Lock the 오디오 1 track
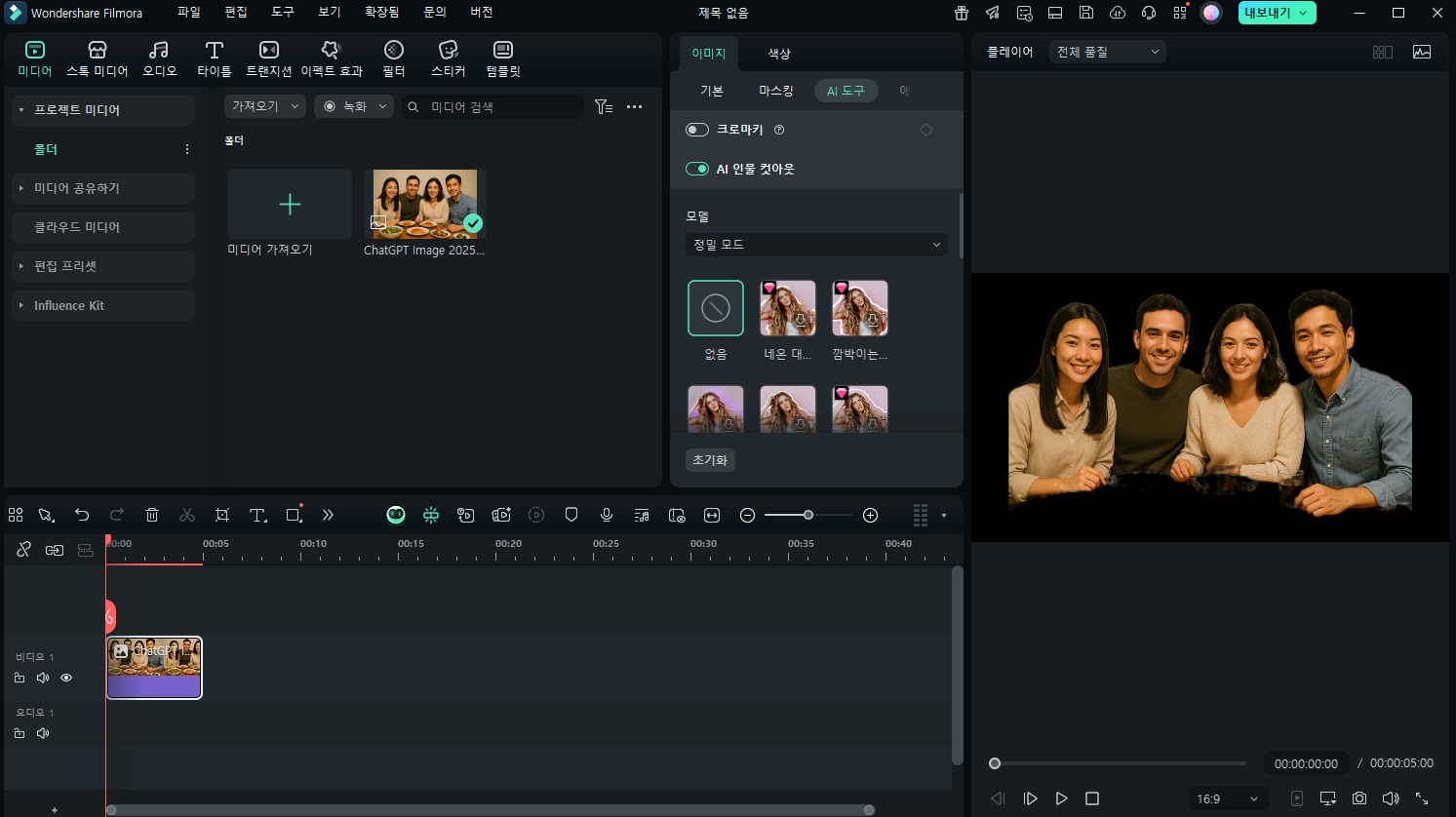This screenshot has height=817, width=1456. (x=20, y=733)
